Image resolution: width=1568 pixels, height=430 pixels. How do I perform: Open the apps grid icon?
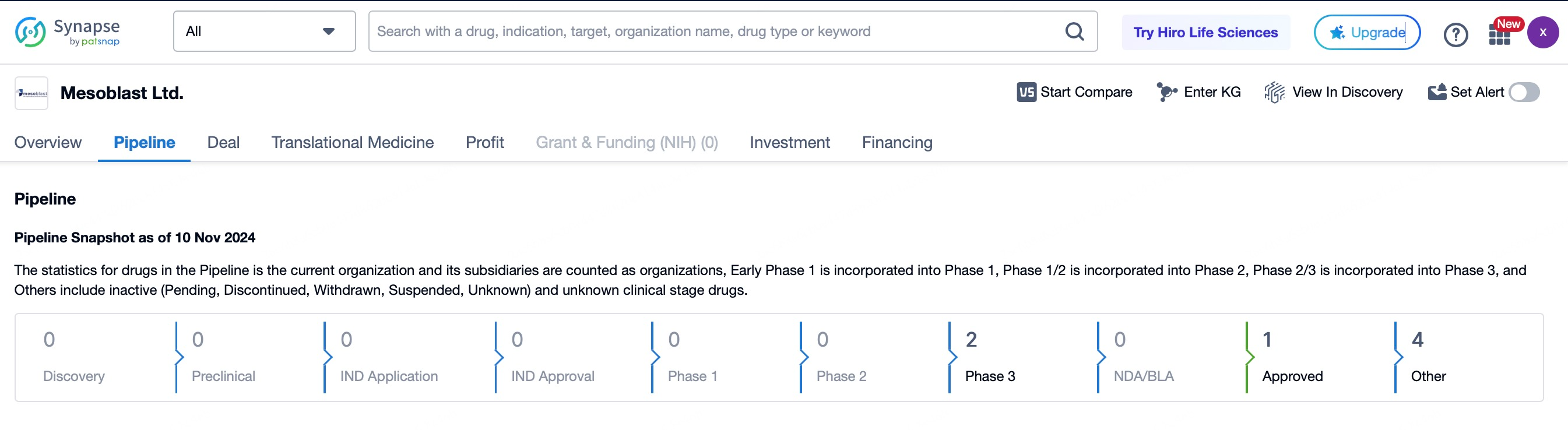[1499, 34]
